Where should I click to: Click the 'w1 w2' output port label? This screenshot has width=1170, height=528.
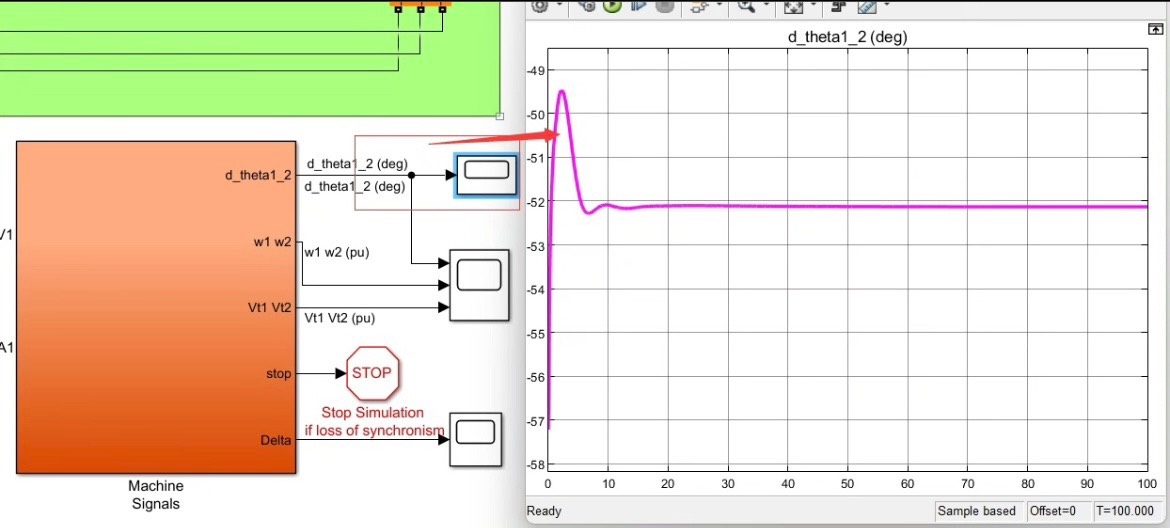click(x=272, y=242)
